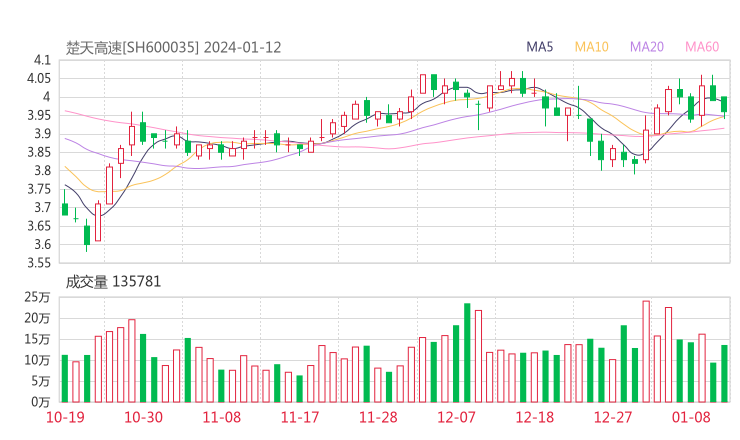
Task: Select the 12-27 date label
Action: pyautogui.click(x=613, y=417)
